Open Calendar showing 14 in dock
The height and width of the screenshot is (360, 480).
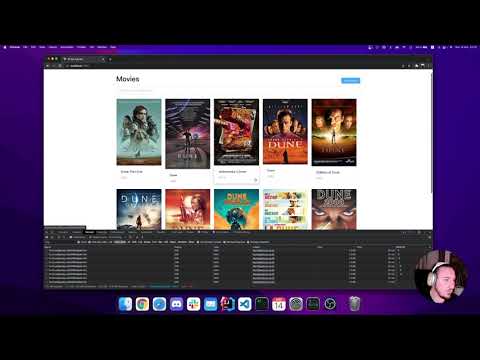click(279, 304)
